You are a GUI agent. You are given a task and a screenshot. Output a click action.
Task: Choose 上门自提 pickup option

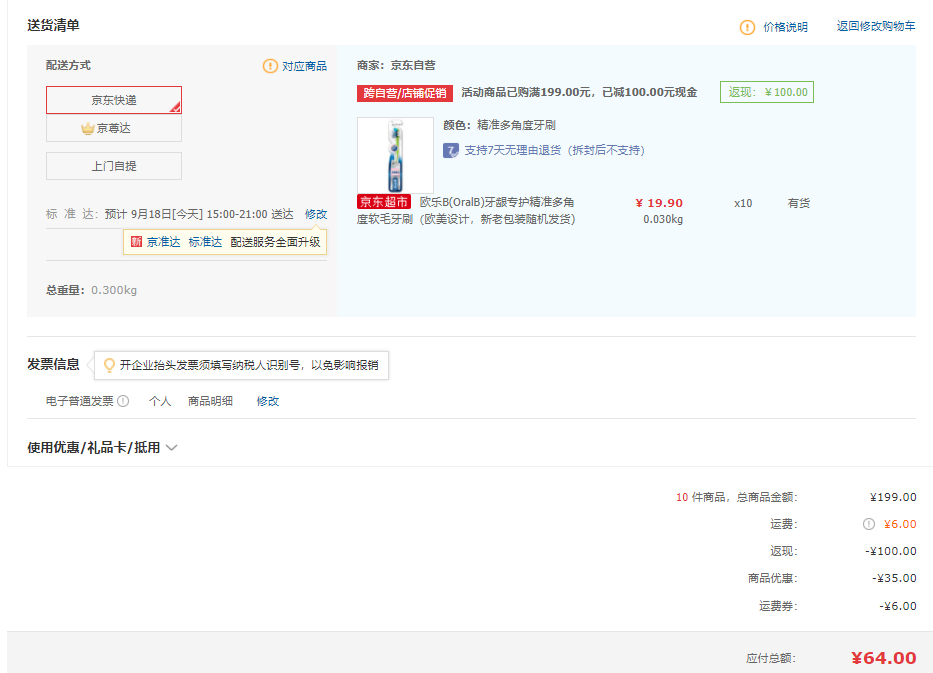[114, 166]
